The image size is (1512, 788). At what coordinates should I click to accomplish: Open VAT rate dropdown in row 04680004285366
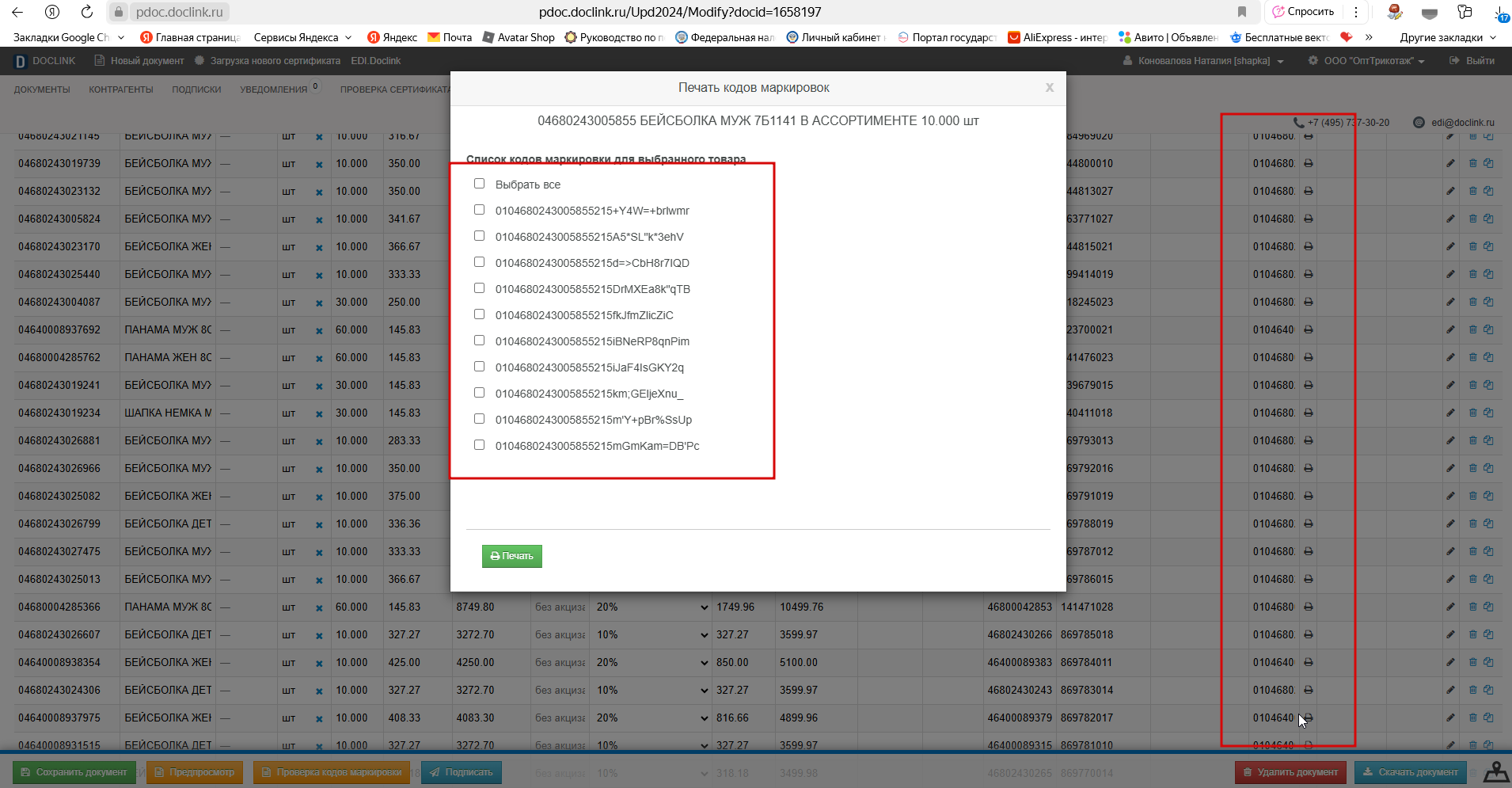tap(652, 607)
